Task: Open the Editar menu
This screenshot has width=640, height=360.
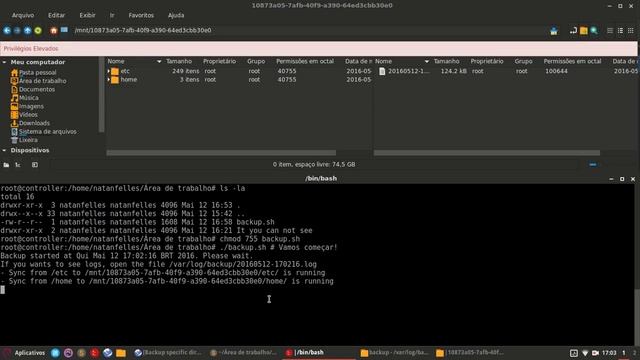Action: (56, 15)
